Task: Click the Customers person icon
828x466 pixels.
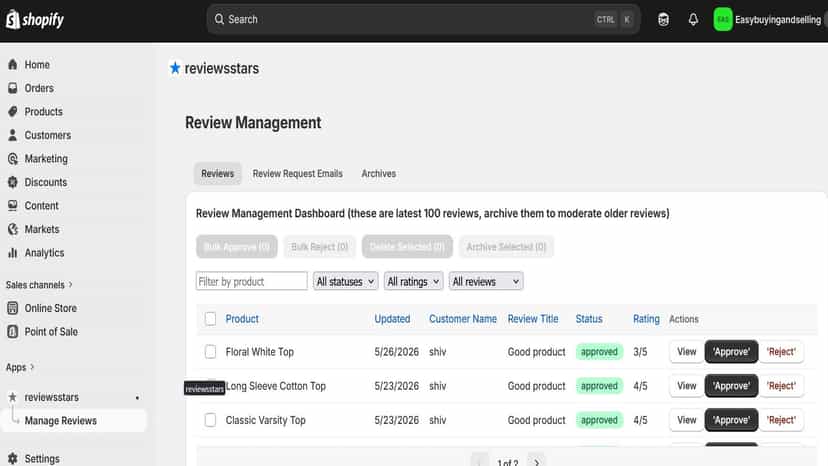Action: coord(13,135)
